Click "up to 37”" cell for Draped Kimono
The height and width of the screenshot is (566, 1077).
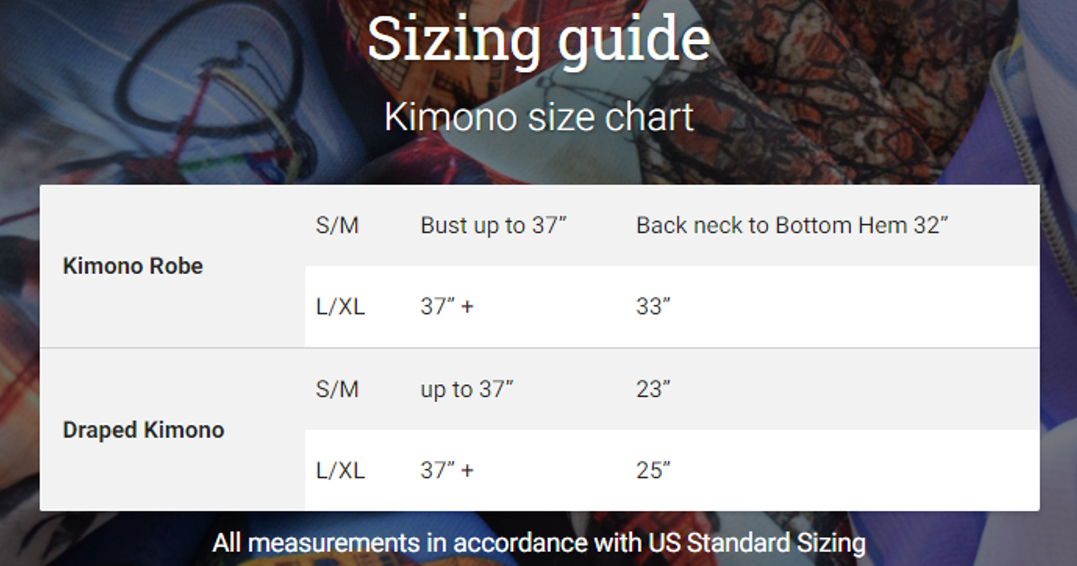pyautogui.click(x=466, y=389)
